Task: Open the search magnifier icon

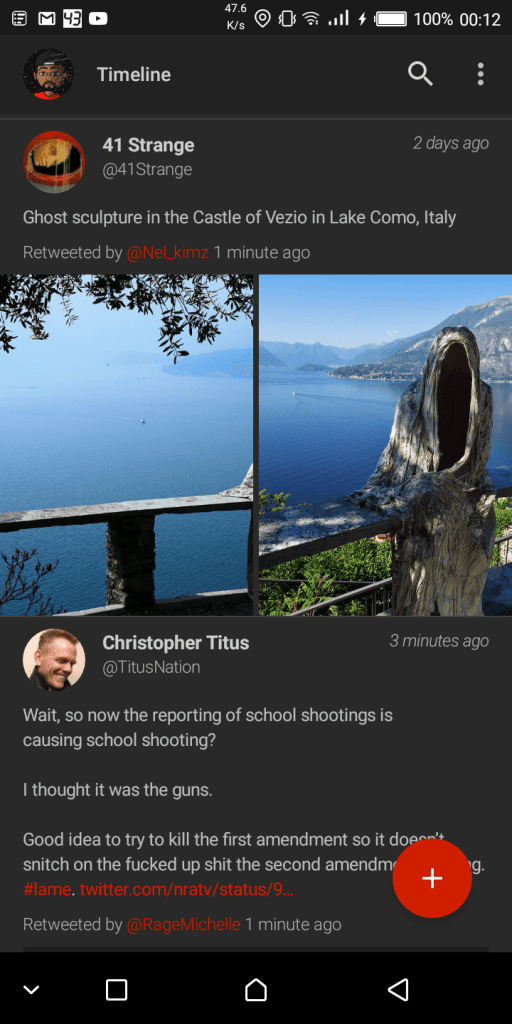Action: (420, 74)
